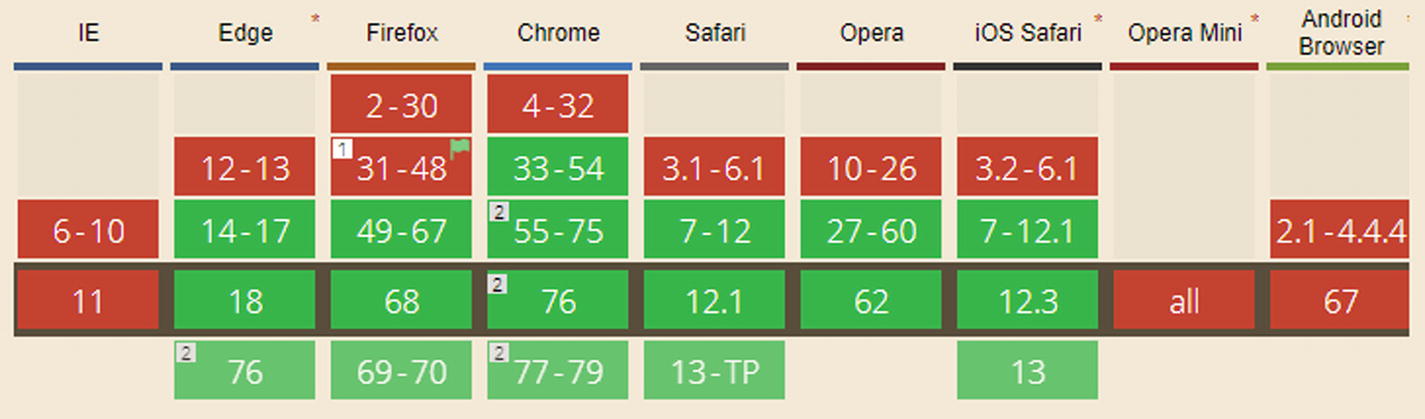Select the IE column header
Image resolution: width=1425 pixels, height=419 pixels.
point(88,33)
